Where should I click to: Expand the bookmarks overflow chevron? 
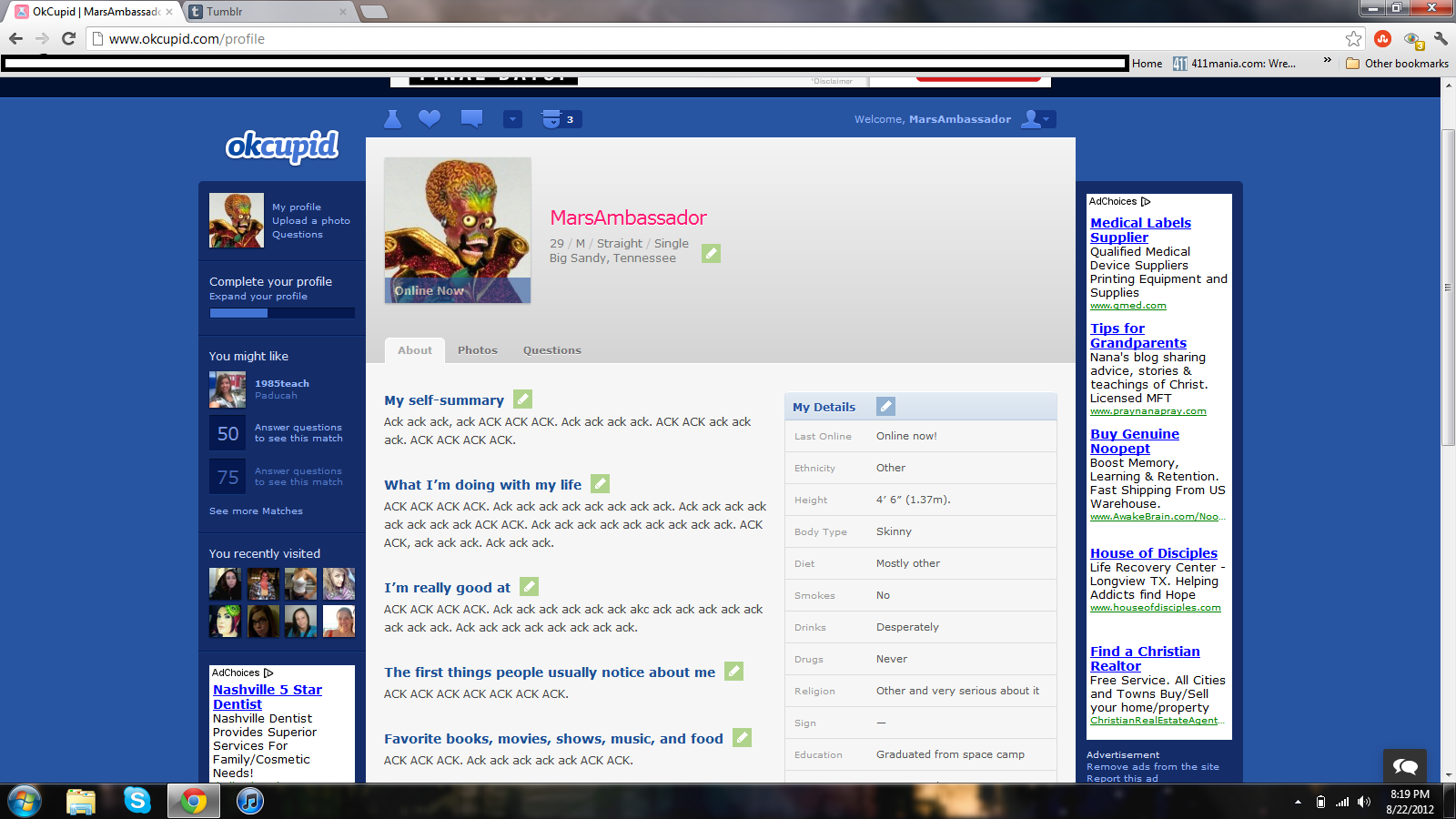[x=1327, y=60]
